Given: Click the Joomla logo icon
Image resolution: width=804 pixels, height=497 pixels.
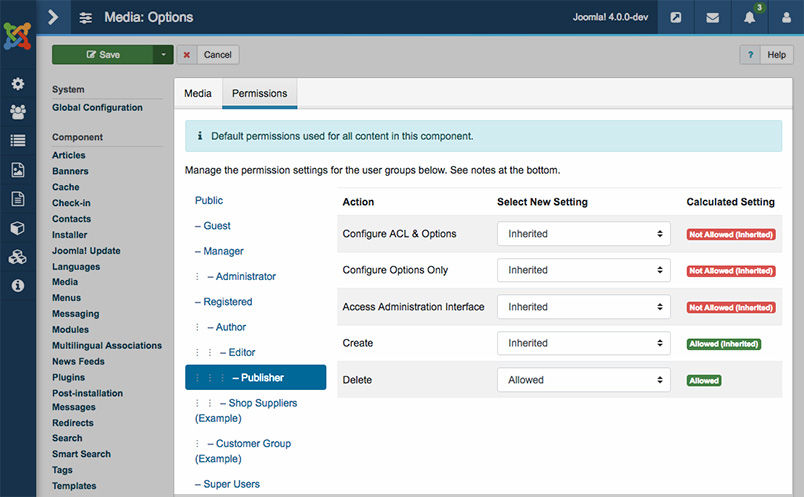Looking at the screenshot, I should click(17, 36).
